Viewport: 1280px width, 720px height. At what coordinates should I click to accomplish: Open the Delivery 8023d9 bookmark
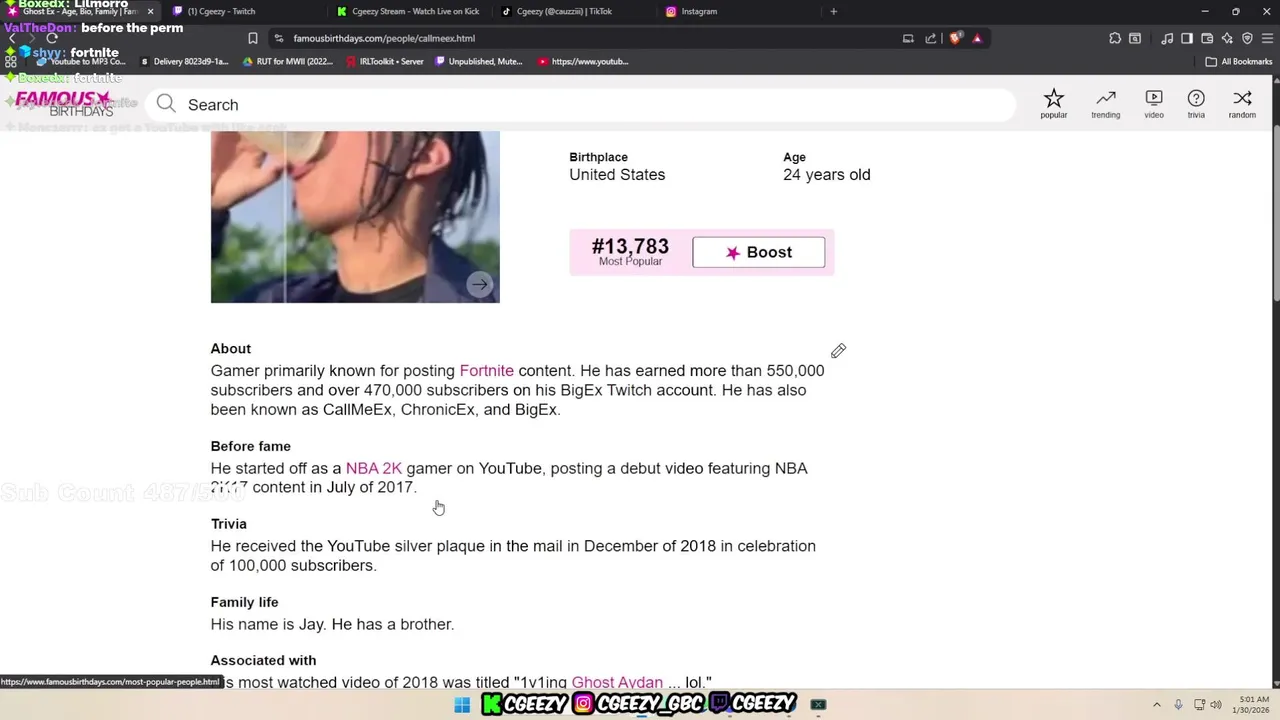click(185, 61)
